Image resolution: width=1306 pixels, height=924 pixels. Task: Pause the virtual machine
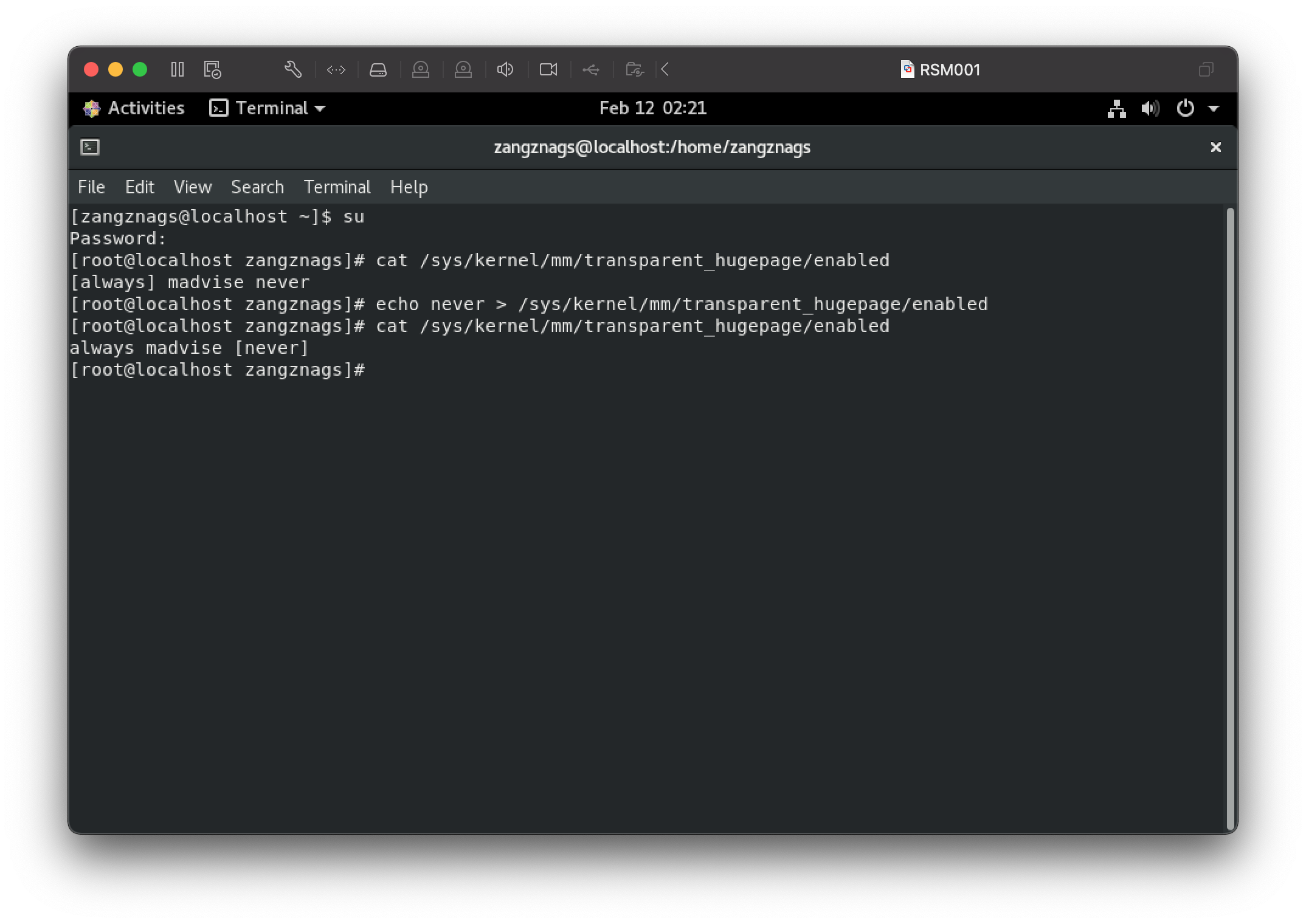(177, 70)
